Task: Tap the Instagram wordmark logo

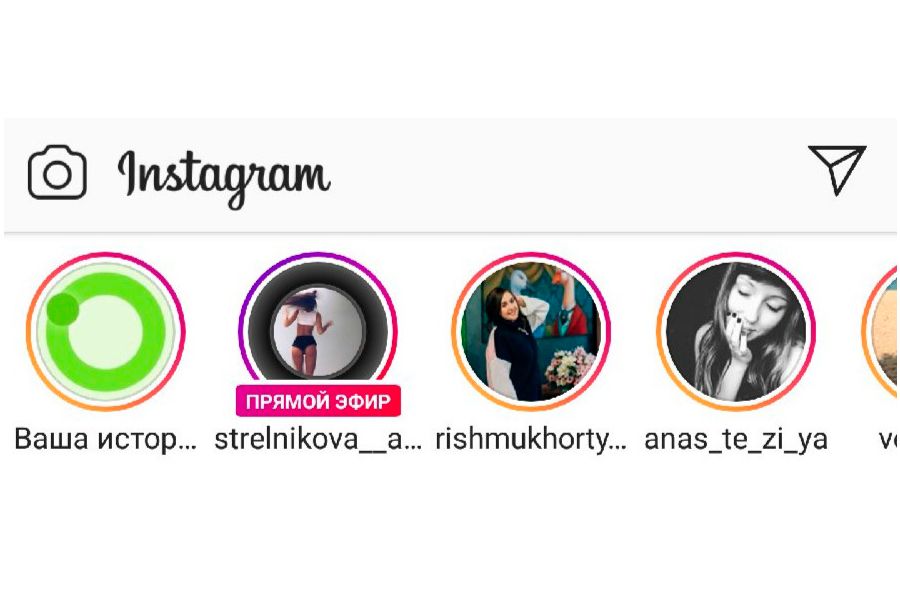Action: point(224,177)
